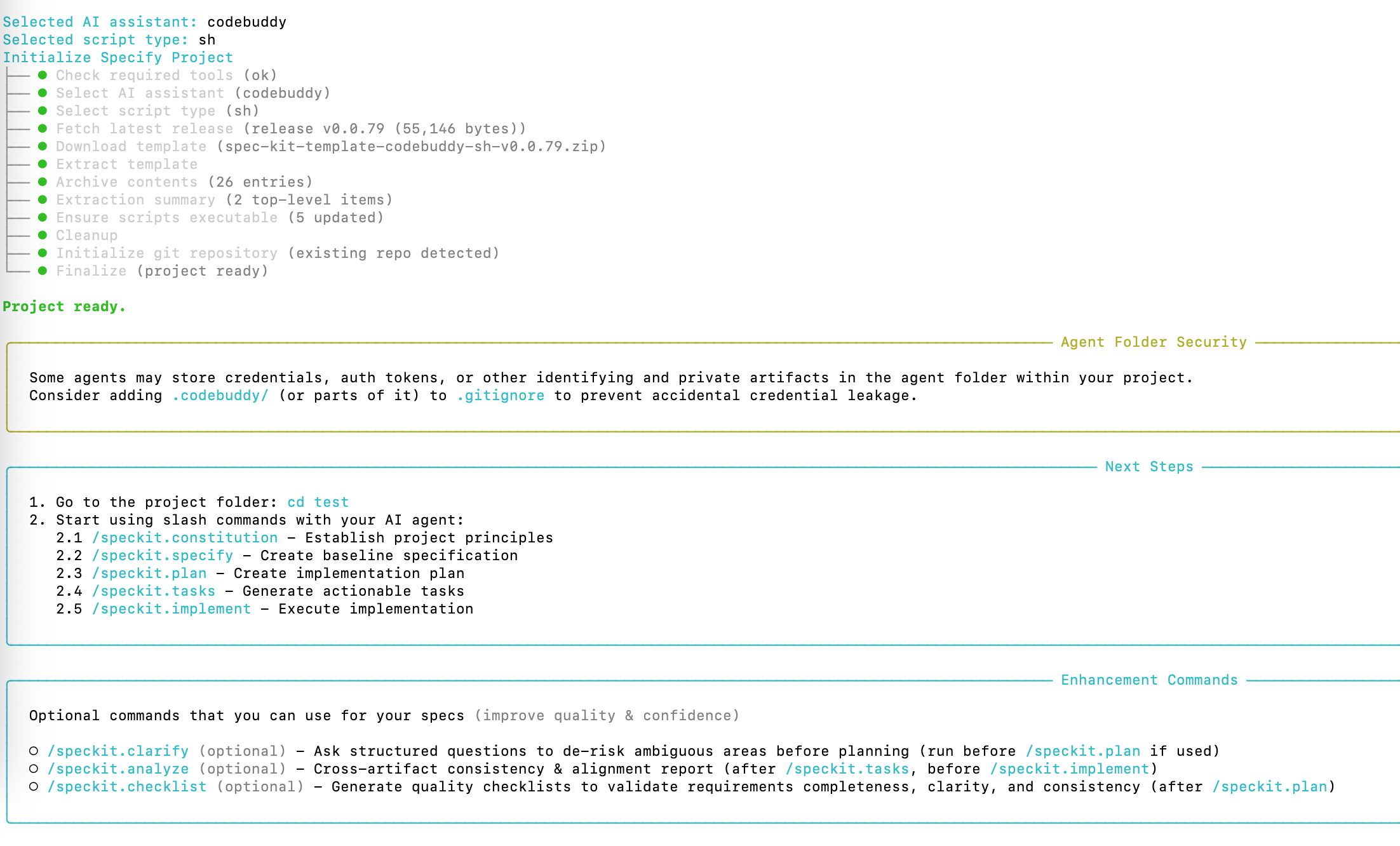Click the .gitignore highlighted text
This screenshot has width=1400, height=846.
501,396
